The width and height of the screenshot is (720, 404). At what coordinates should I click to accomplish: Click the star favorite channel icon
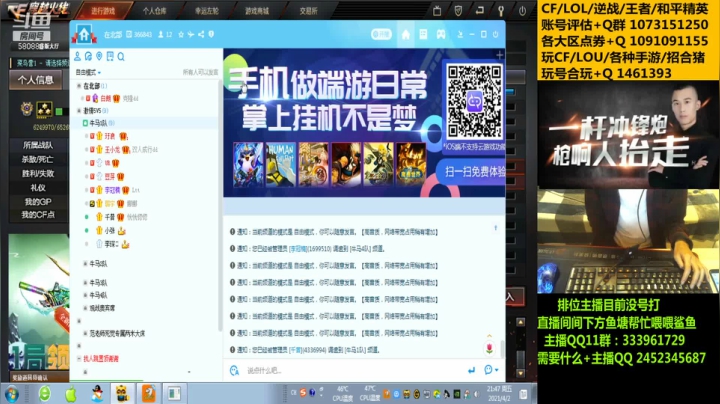tap(181, 34)
